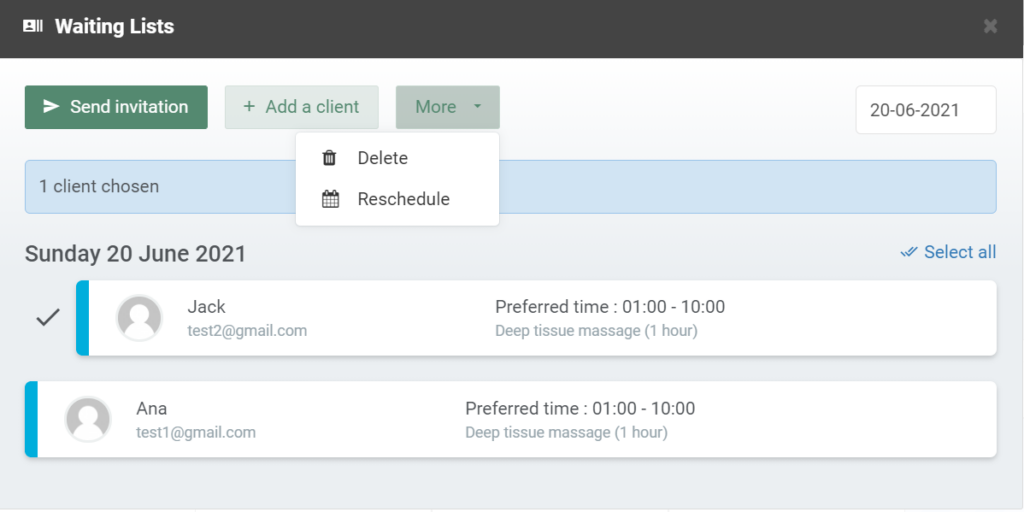Image resolution: width=1024 pixels, height=512 pixels.
Task: Click the double-check icon beside Select all
Action: click(908, 252)
